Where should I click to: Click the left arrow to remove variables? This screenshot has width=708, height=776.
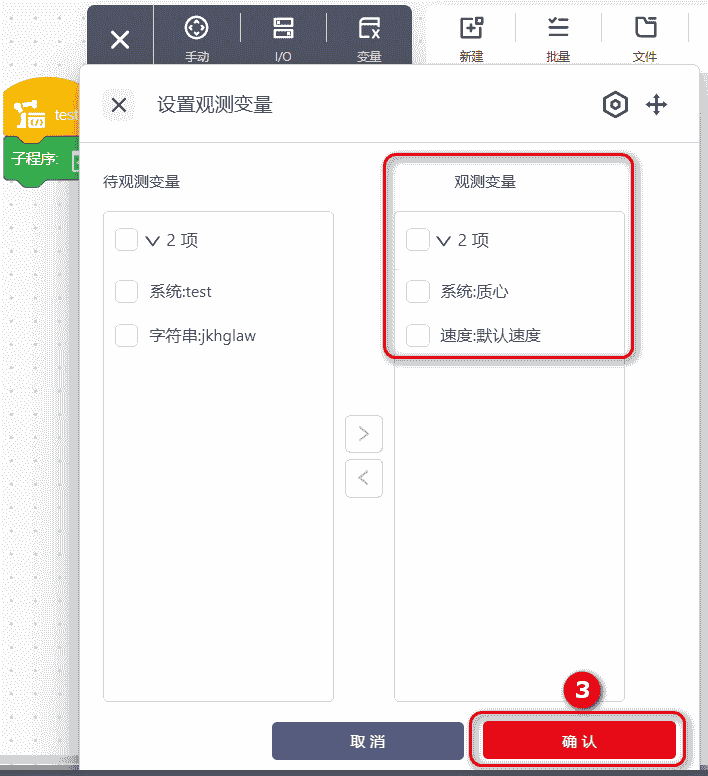pyautogui.click(x=364, y=478)
